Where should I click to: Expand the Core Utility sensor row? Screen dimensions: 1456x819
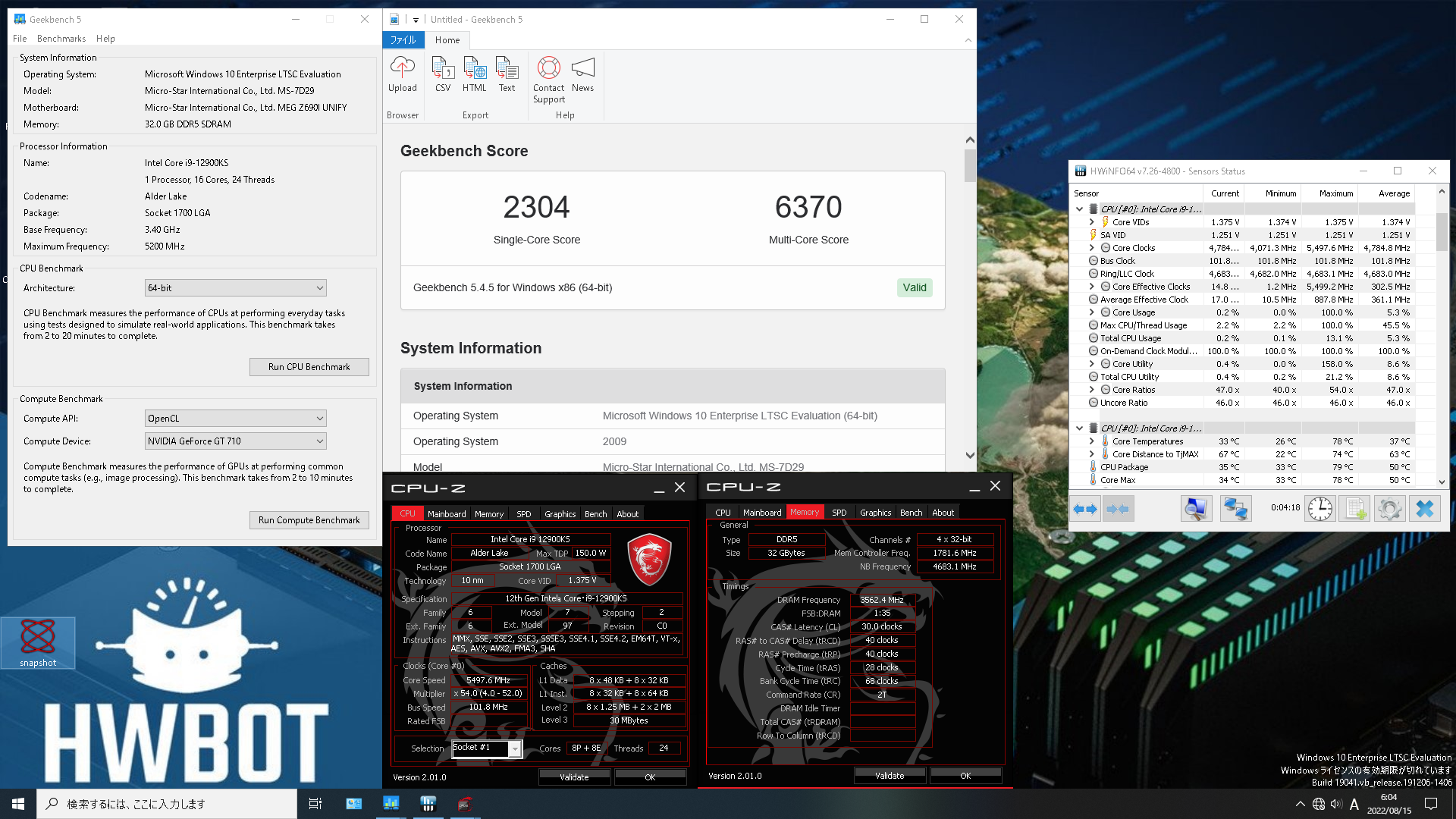point(1092,364)
